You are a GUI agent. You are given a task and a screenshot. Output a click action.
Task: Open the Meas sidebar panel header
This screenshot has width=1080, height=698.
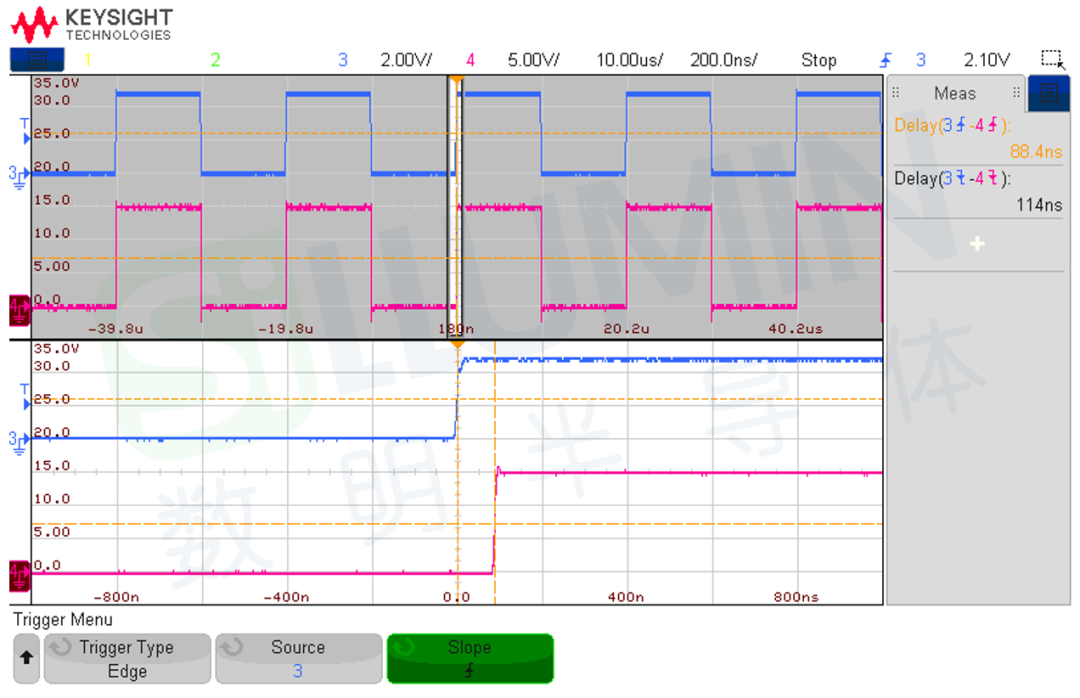pyautogui.click(x=955, y=93)
